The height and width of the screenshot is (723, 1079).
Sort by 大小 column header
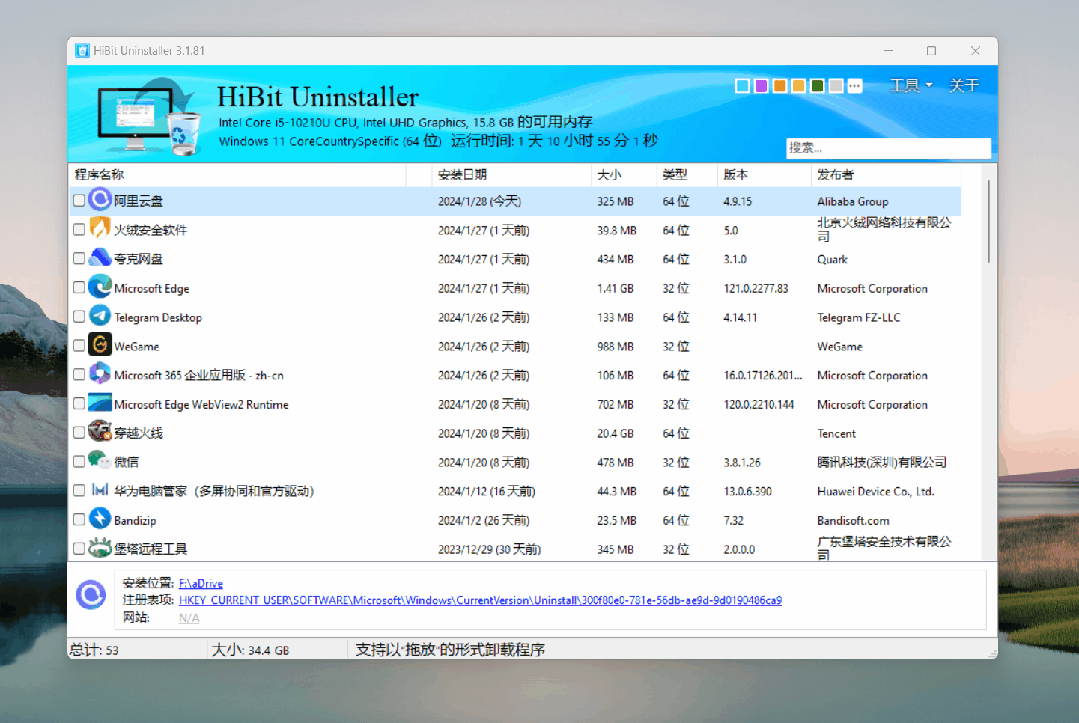[x=623, y=175]
